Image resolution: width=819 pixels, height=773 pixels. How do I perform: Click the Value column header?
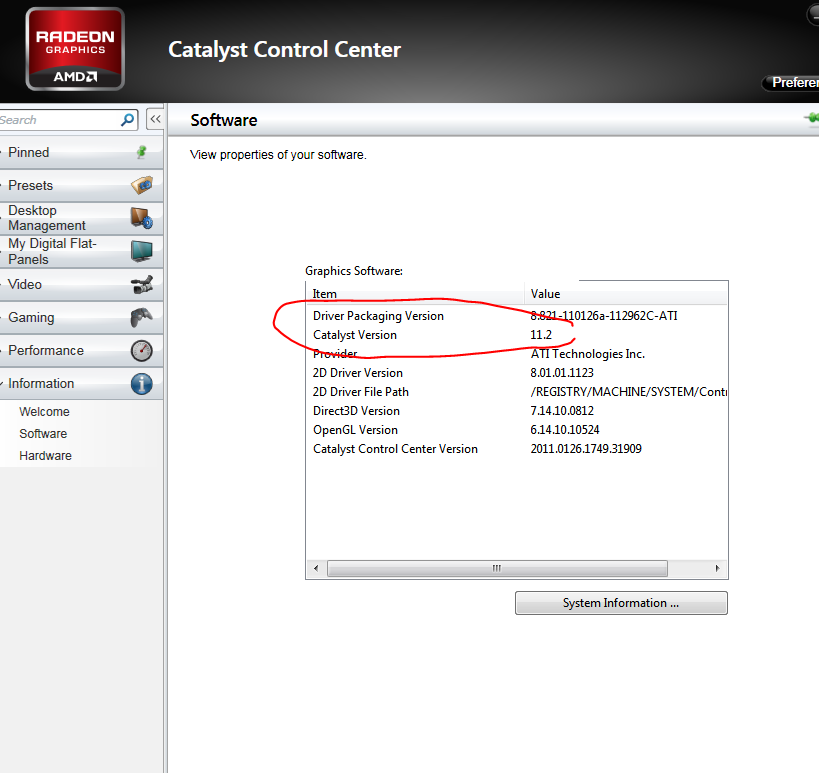tap(626, 294)
